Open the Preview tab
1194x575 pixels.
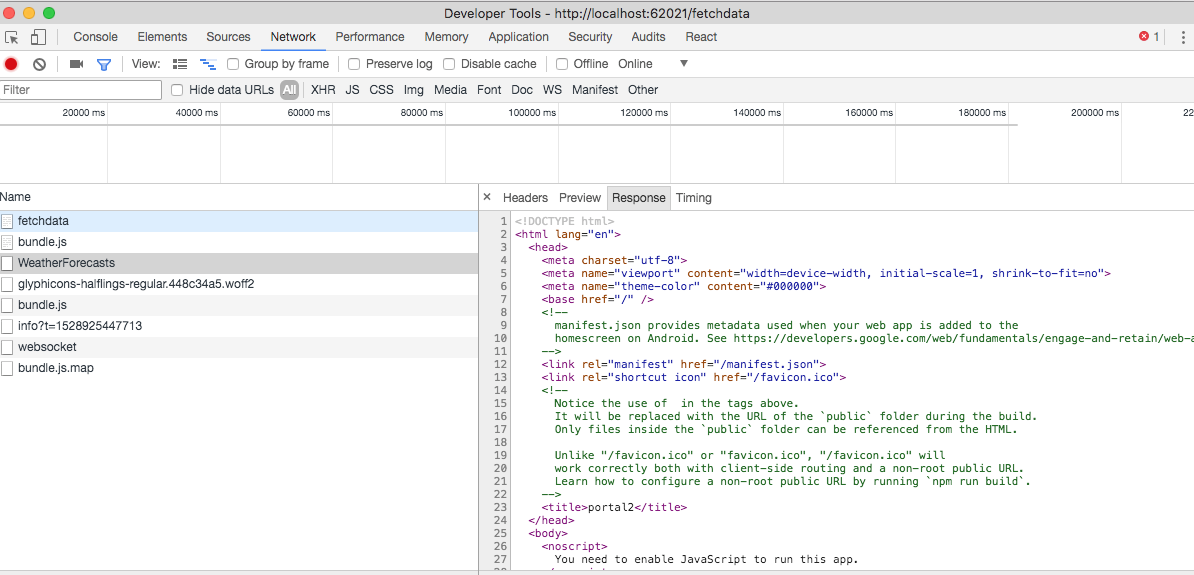(x=580, y=197)
